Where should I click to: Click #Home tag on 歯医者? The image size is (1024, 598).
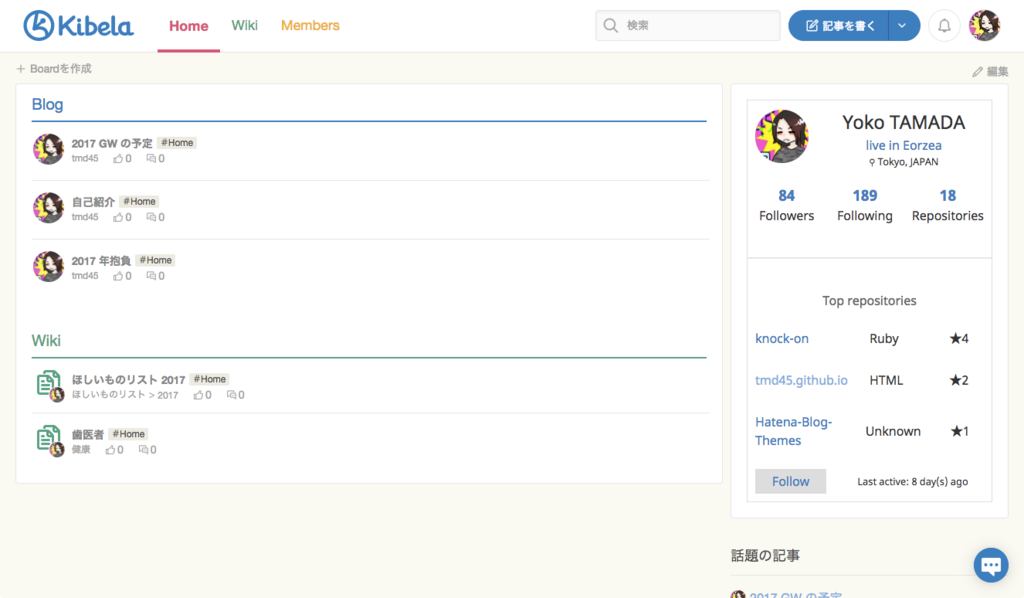[129, 434]
